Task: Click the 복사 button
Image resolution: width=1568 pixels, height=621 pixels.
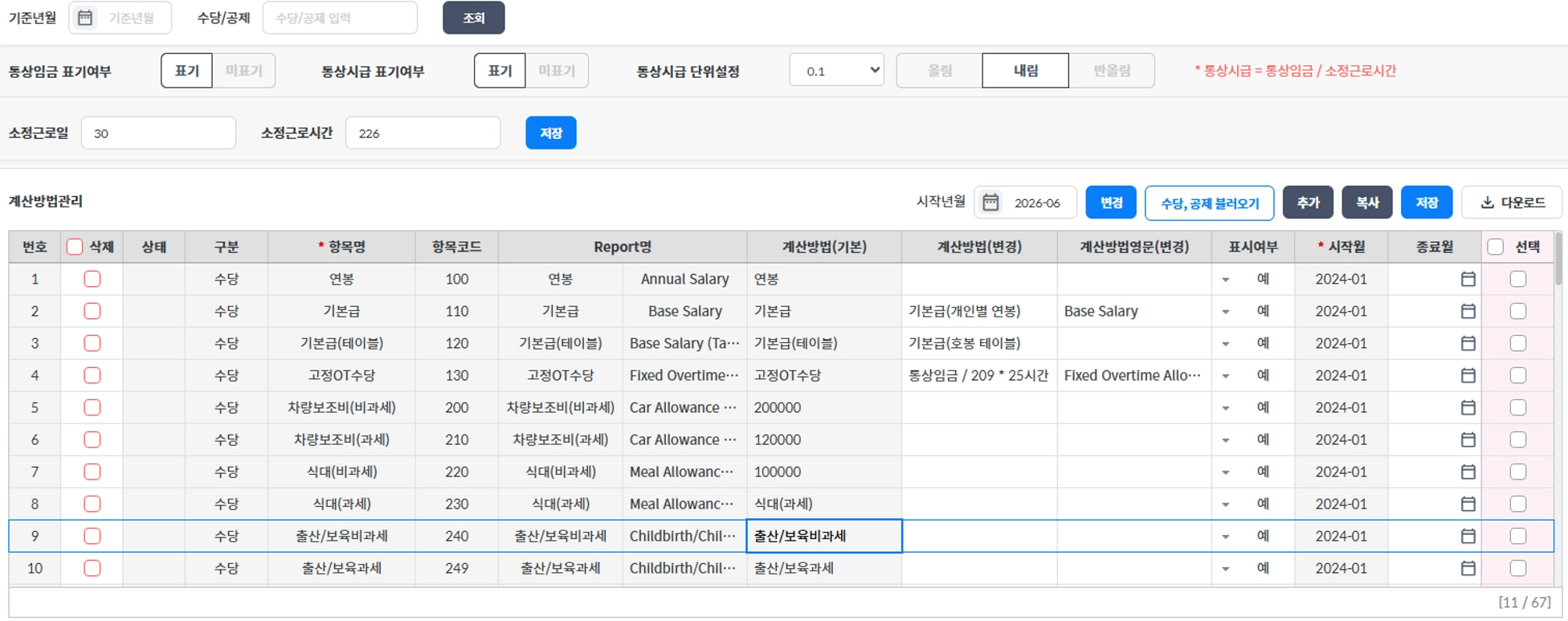Action: tap(1367, 202)
